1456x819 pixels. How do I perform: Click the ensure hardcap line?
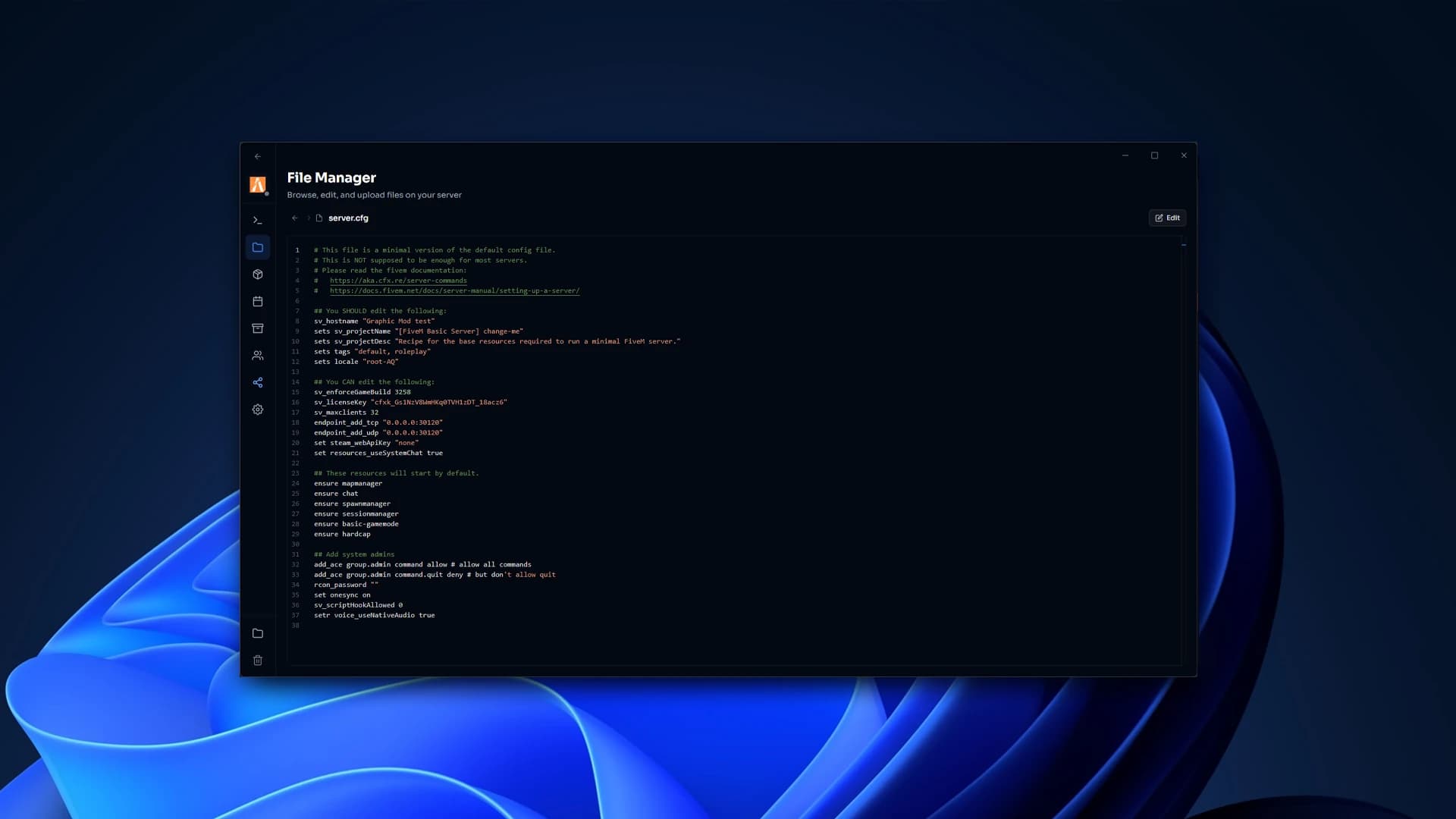(342, 535)
